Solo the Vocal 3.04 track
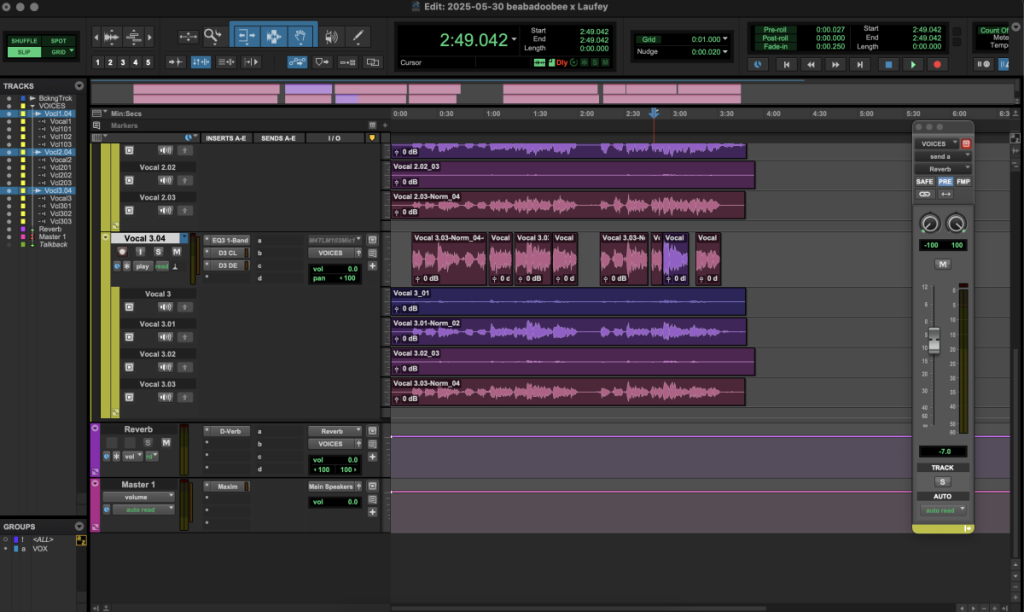Image resolution: width=1024 pixels, height=612 pixels. tap(158, 252)
